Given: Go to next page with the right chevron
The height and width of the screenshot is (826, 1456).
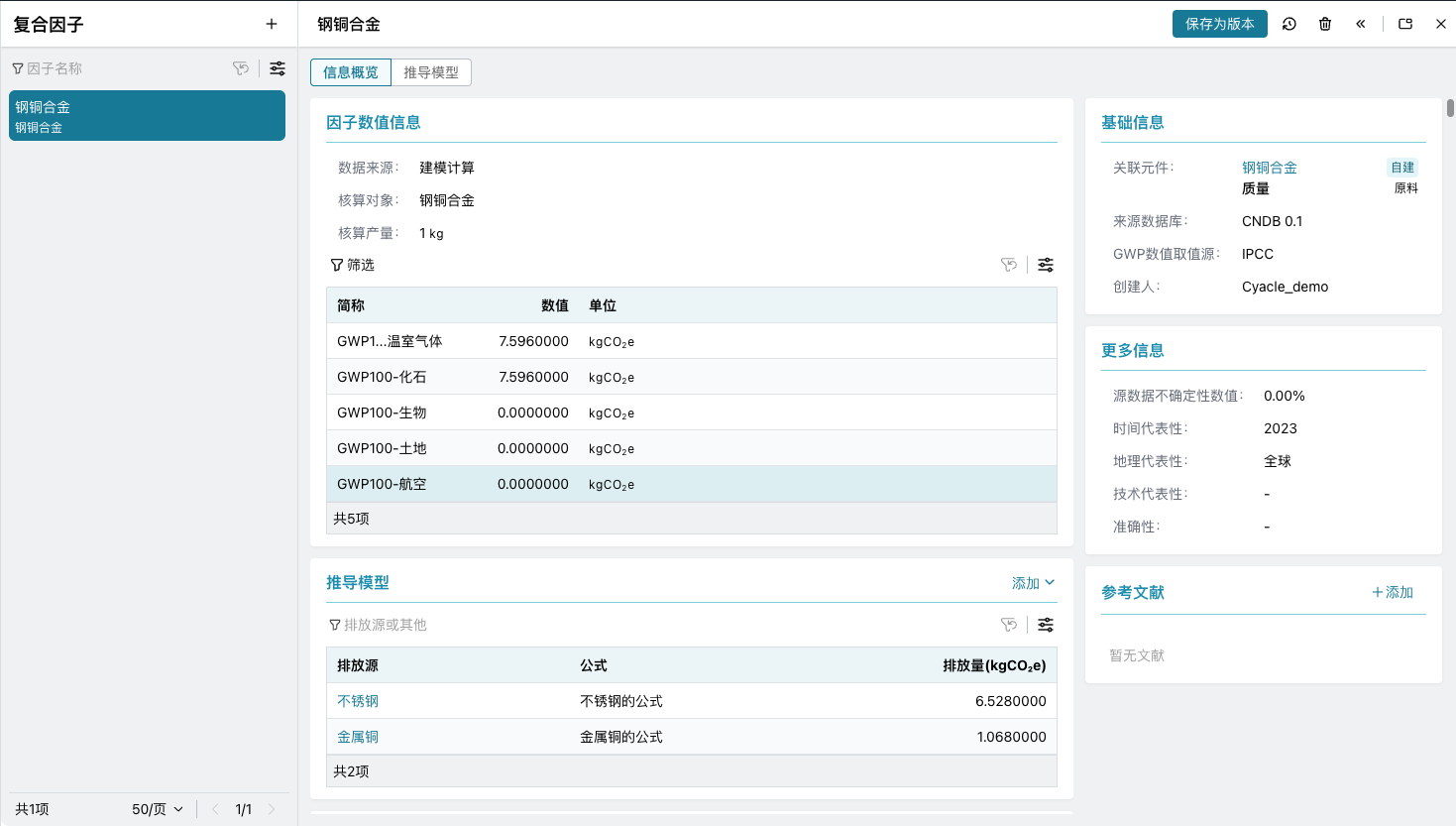Looking at the screenshot, I should [x=274, y=808].
